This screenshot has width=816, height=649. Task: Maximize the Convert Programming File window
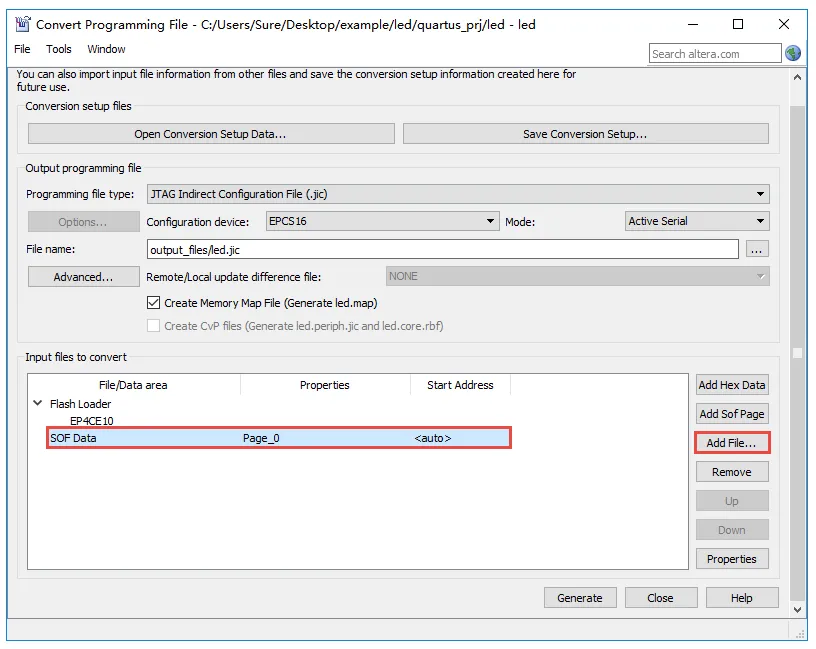pyautogui.click(x=738, y=24)
